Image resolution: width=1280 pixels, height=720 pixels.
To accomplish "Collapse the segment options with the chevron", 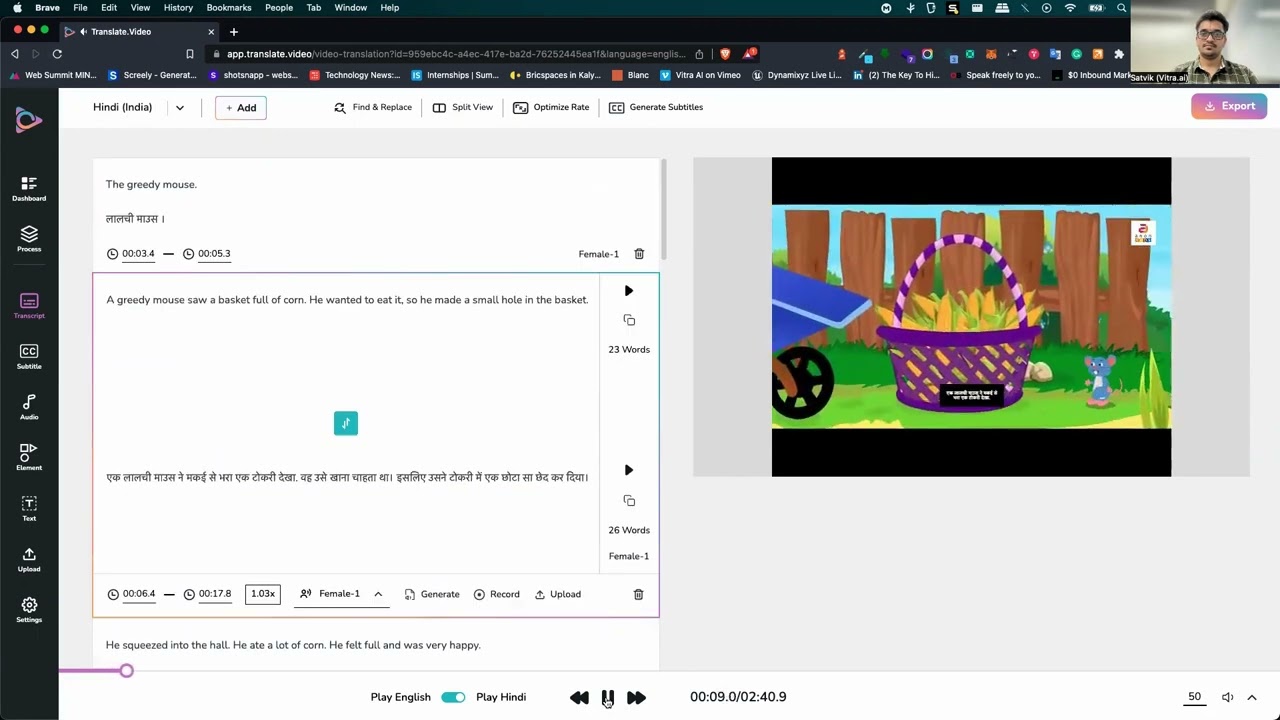I will click(378, 593).
